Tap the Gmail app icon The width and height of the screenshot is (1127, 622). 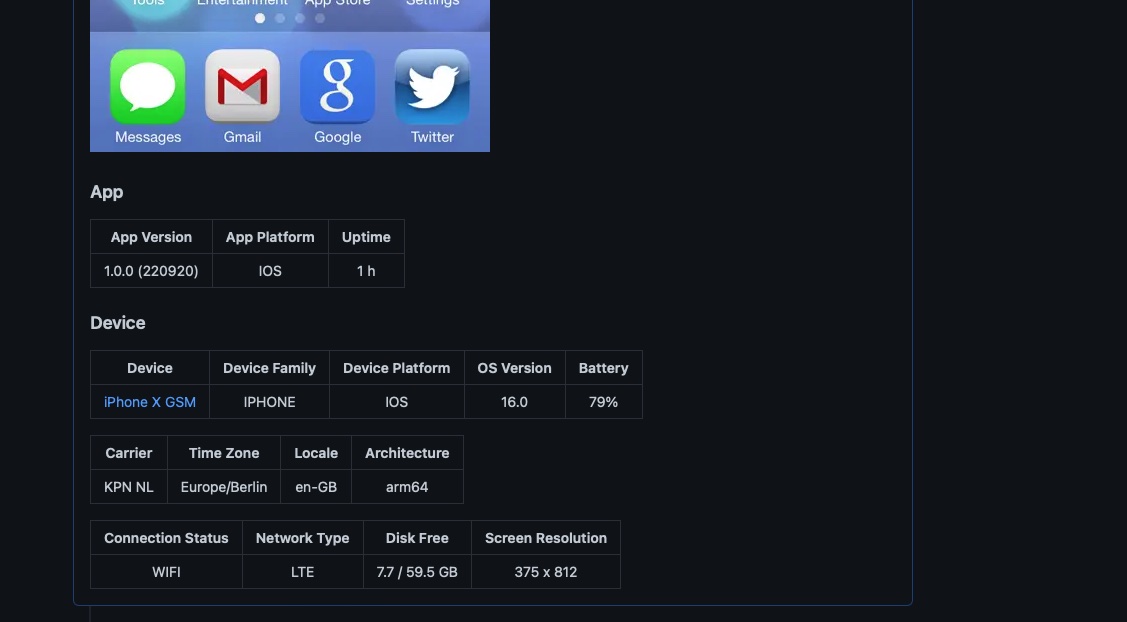(242, 86)
